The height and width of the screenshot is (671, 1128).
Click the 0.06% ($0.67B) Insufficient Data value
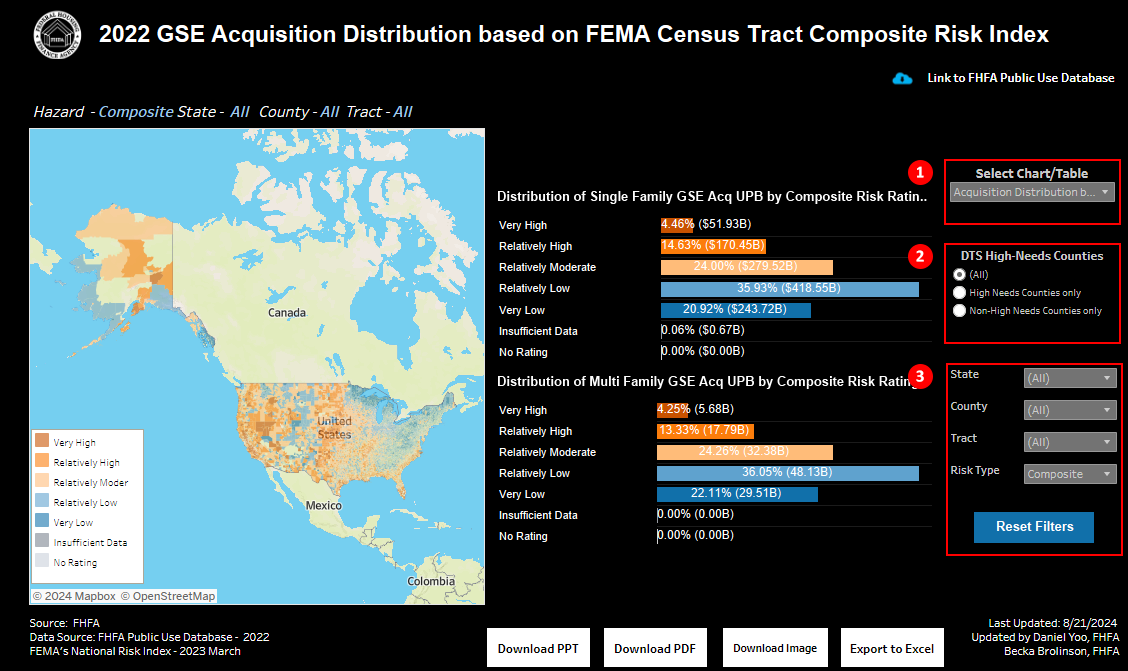pyautogui.click(x=703, y=330)
